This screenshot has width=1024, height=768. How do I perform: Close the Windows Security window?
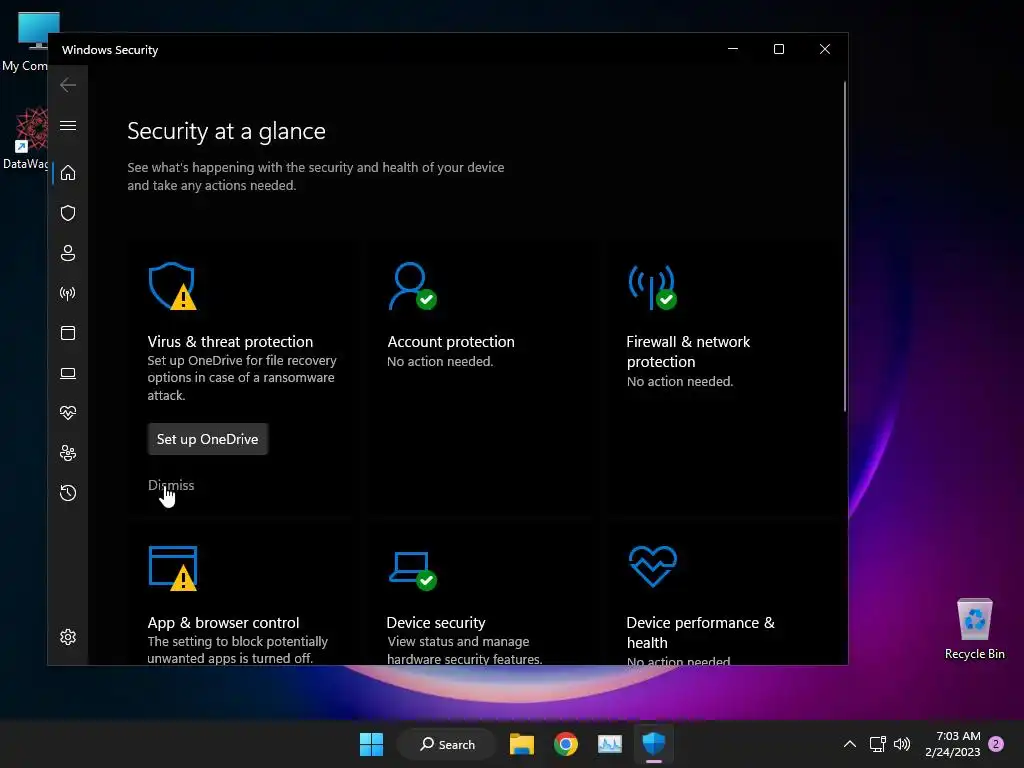pos(825,50)
